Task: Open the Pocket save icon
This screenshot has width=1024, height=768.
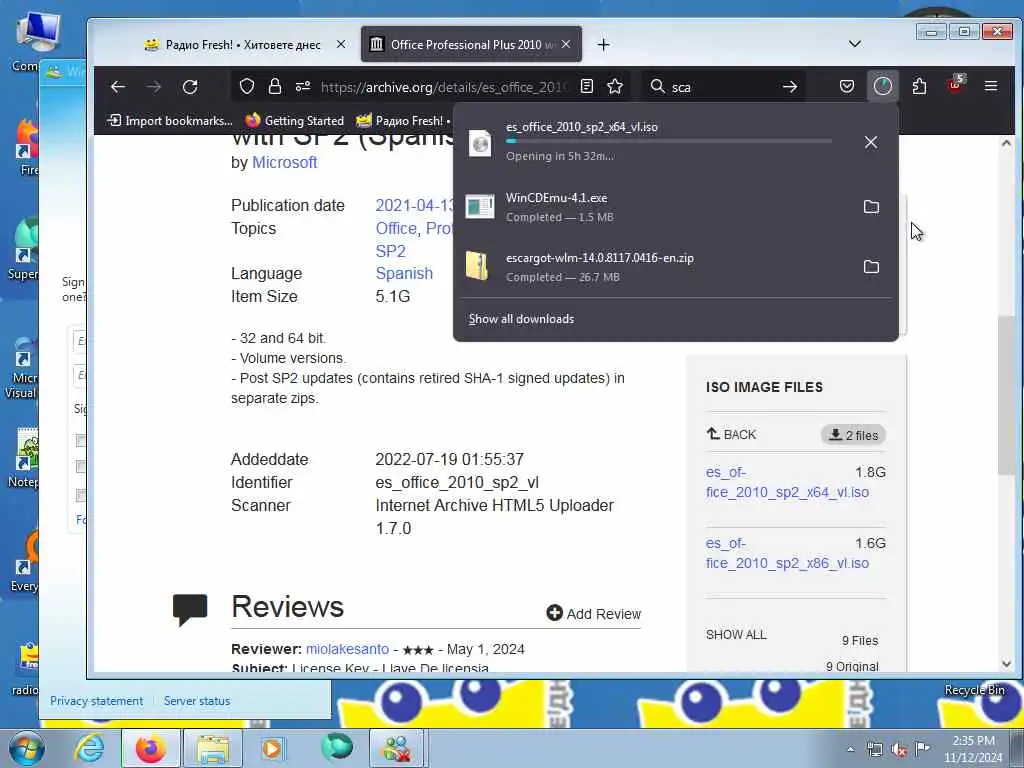Action: pos(847,86)
